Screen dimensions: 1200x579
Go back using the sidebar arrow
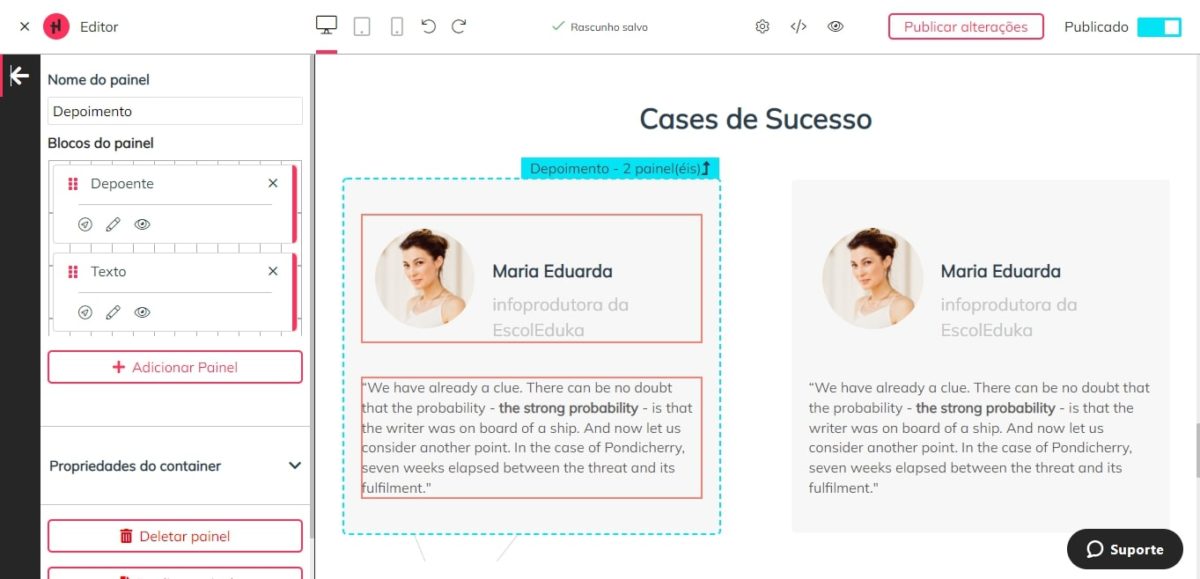click(19, 76)
